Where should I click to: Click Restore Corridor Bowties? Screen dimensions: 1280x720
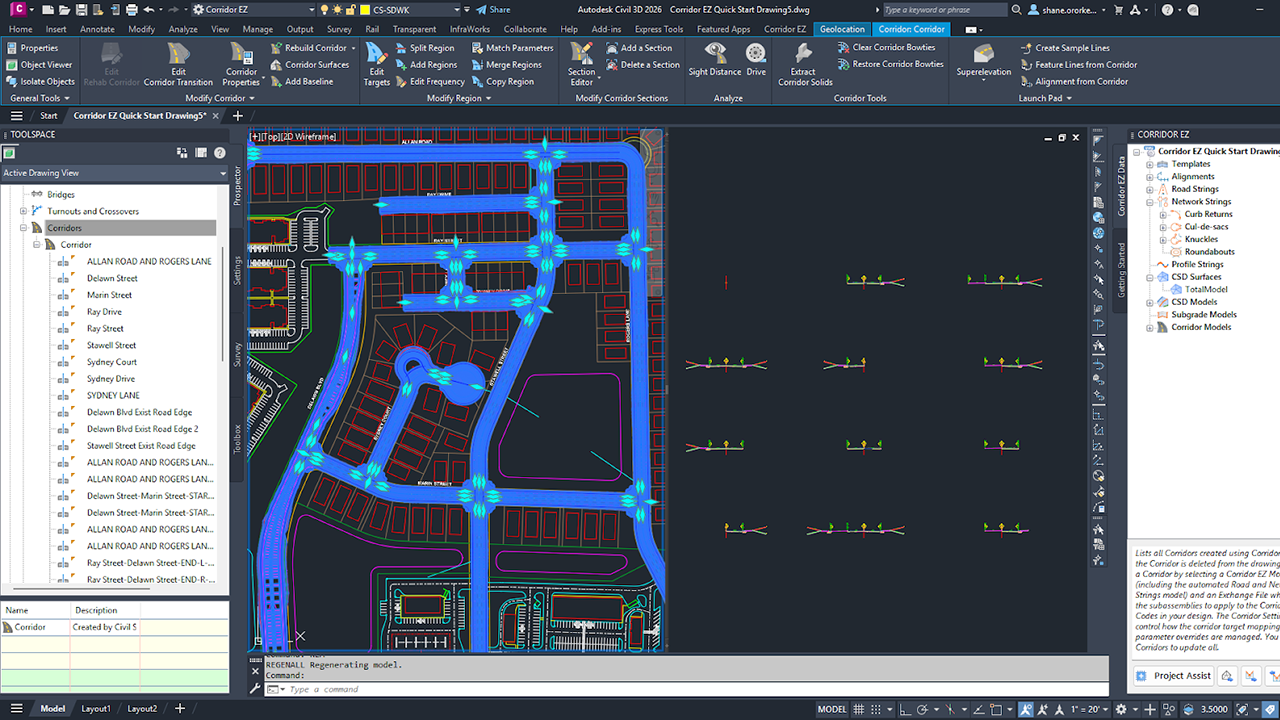(890, 65)
